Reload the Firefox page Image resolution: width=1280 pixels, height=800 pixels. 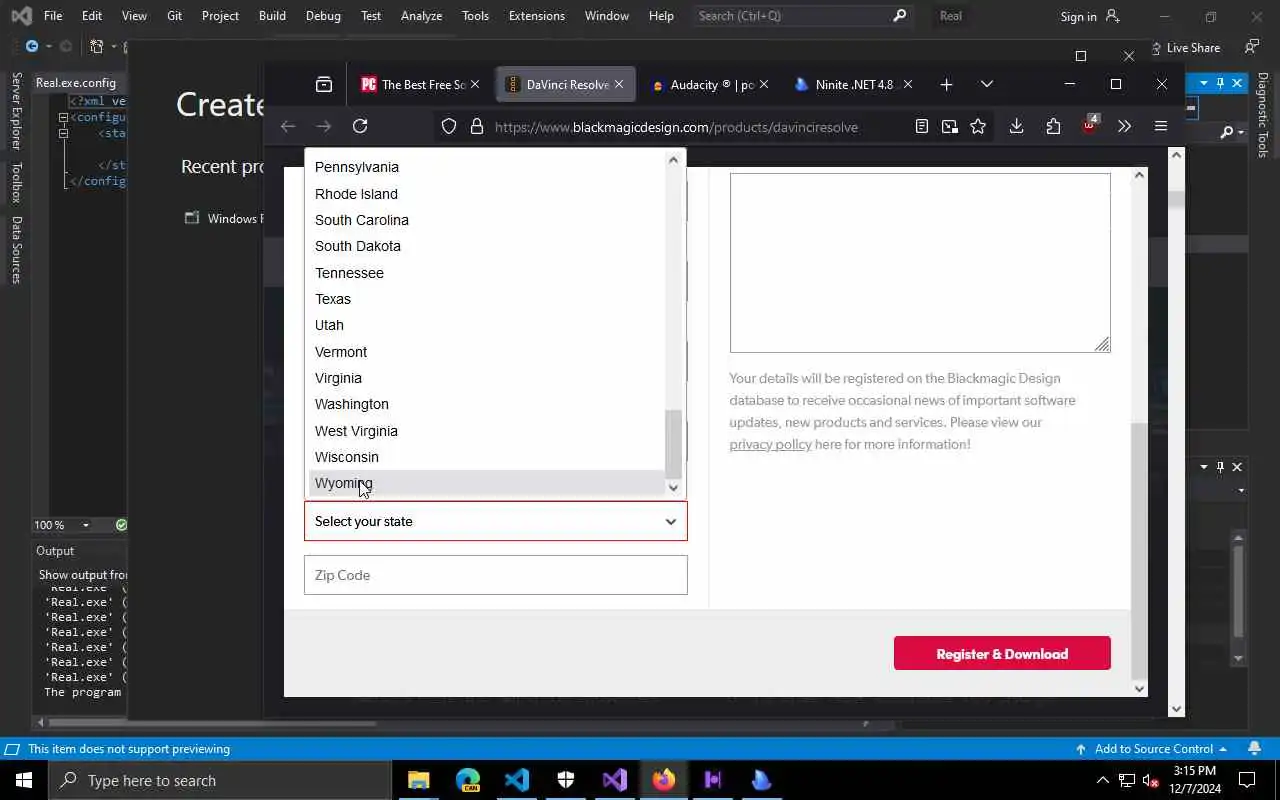(360, 126)
